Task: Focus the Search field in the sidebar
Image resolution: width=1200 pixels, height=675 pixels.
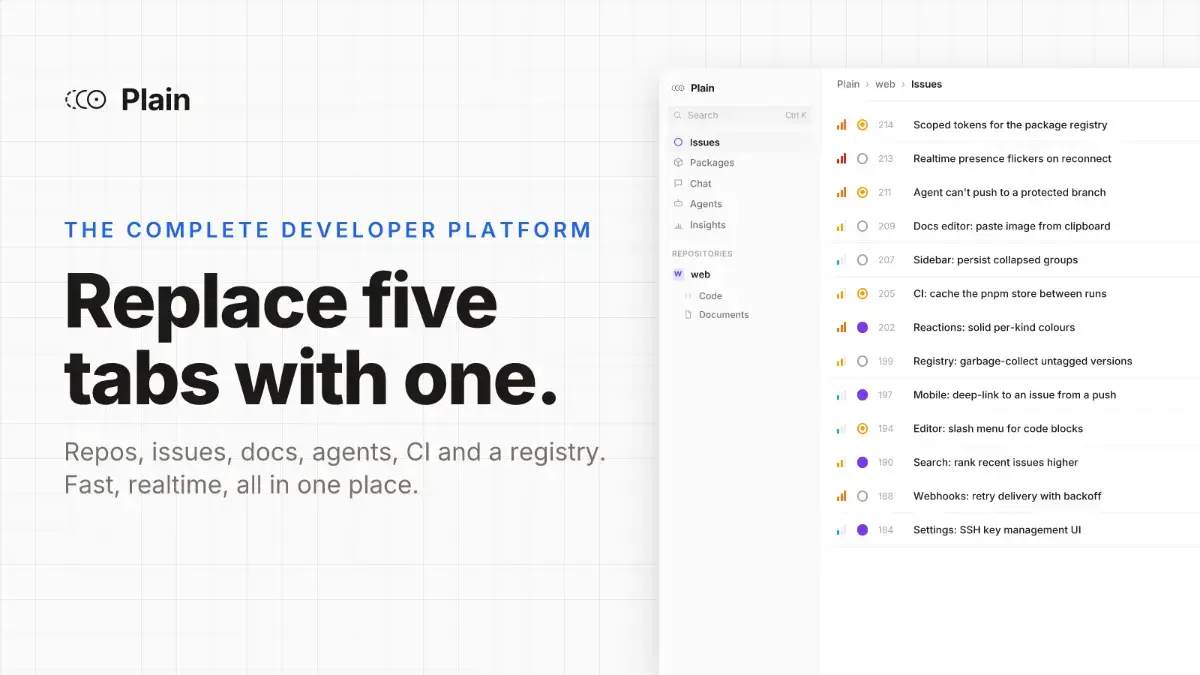Action: click(740, 115)
